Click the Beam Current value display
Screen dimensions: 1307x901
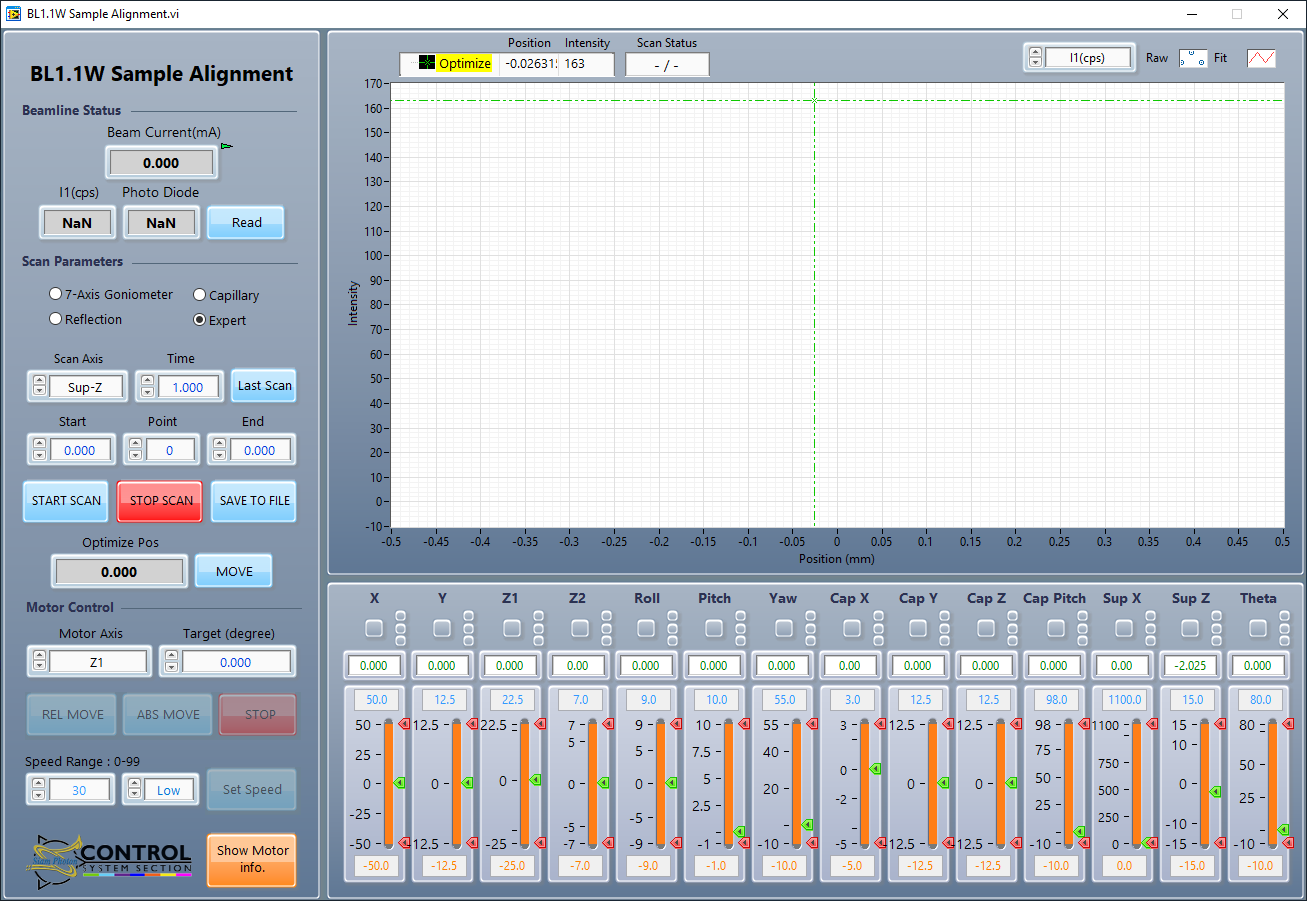click(x=161, y=163)
